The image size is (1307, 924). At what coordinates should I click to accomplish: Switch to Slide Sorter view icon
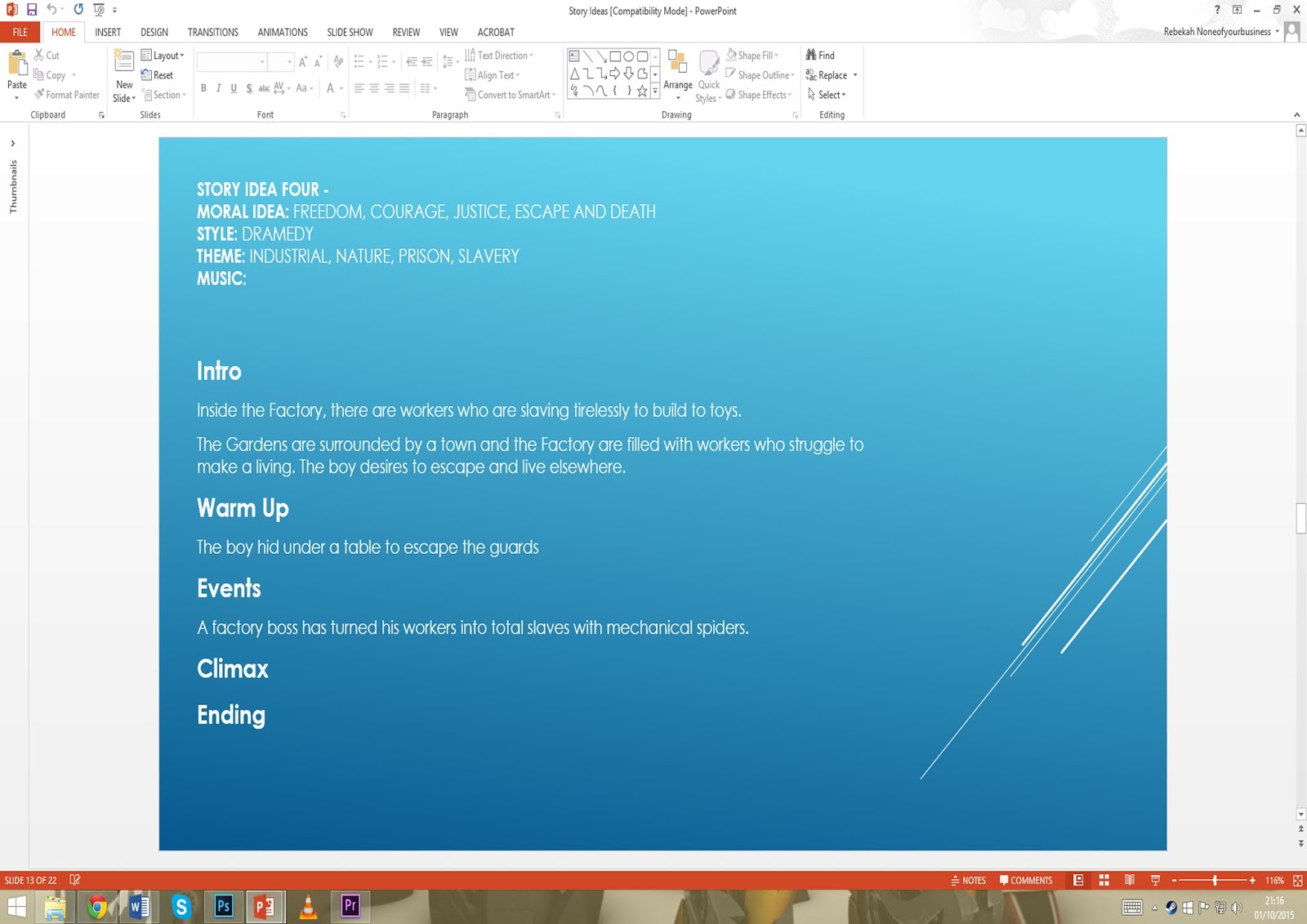point(1104,880)
